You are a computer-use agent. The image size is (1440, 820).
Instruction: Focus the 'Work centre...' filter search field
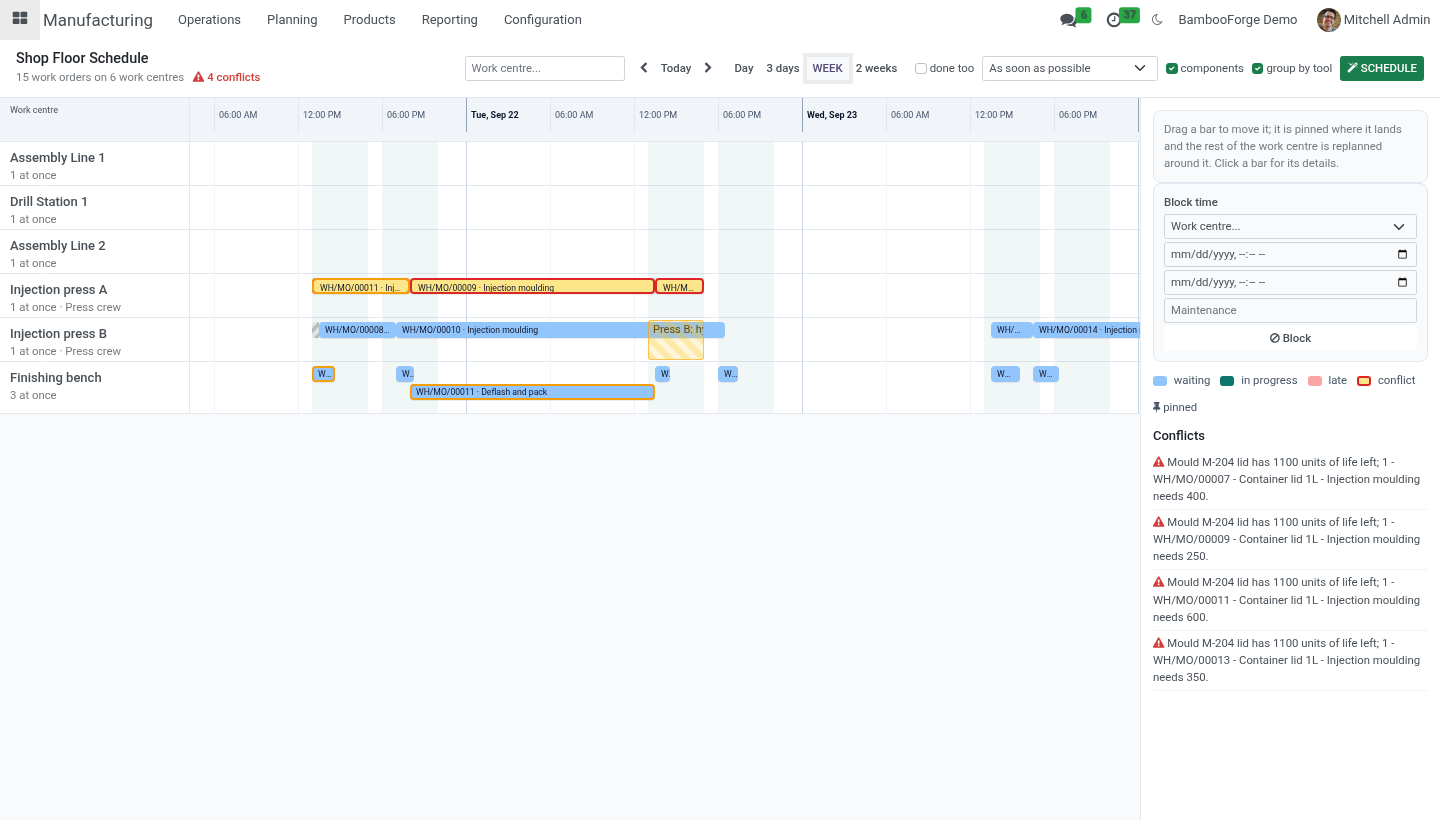coord(545,68)
